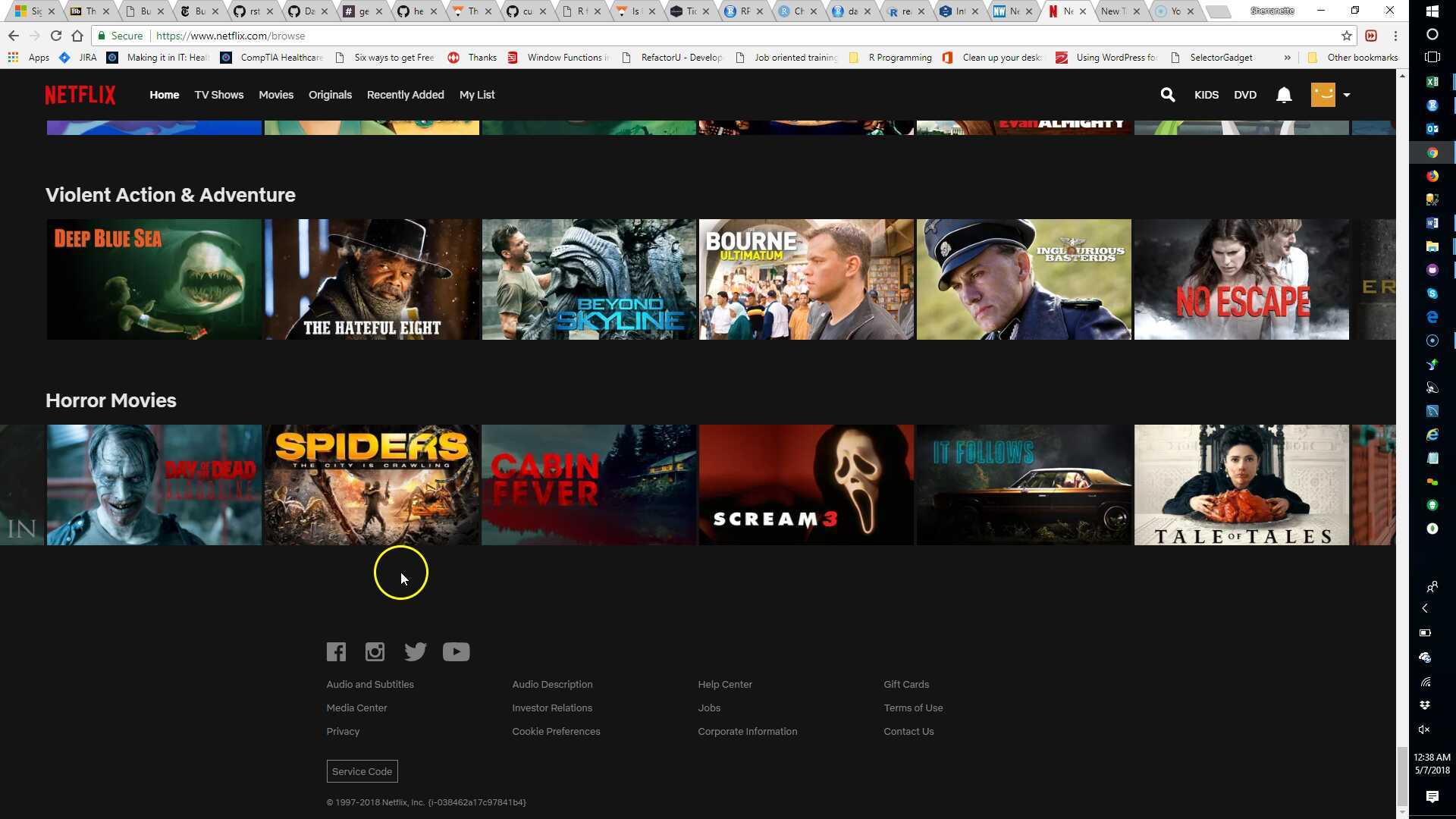This screenshot has height=819, width=1456.
Task: Click the Netflix logo
Action: 80,95
